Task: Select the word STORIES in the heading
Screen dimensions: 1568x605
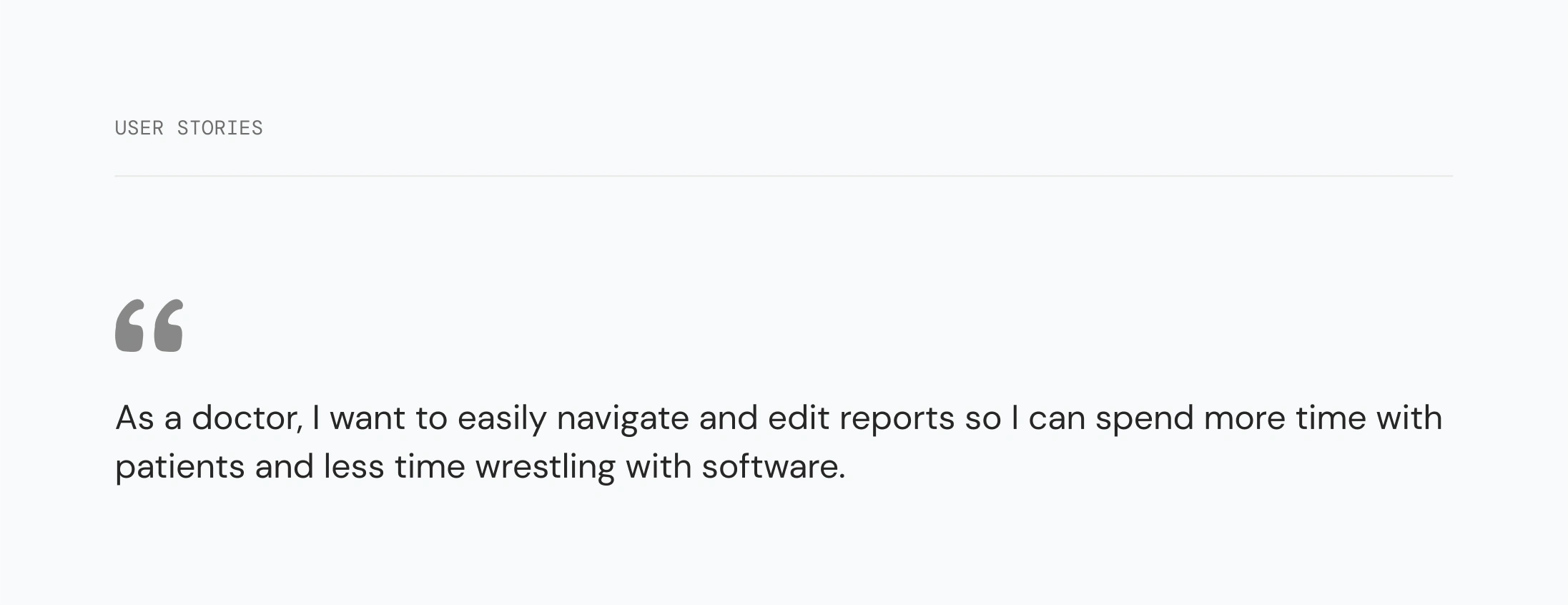Action: pyautogui.click(x=220, y=128)
